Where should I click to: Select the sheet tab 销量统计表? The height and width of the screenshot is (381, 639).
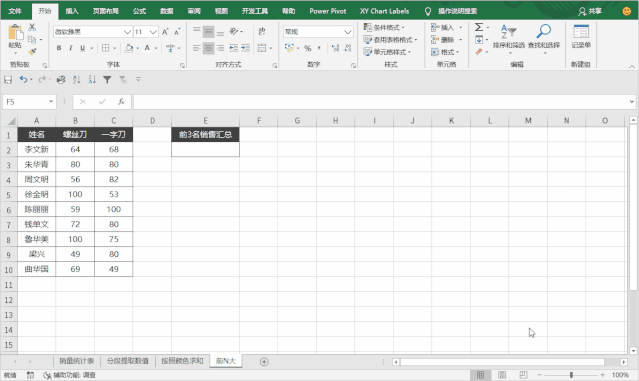(77, 361)
